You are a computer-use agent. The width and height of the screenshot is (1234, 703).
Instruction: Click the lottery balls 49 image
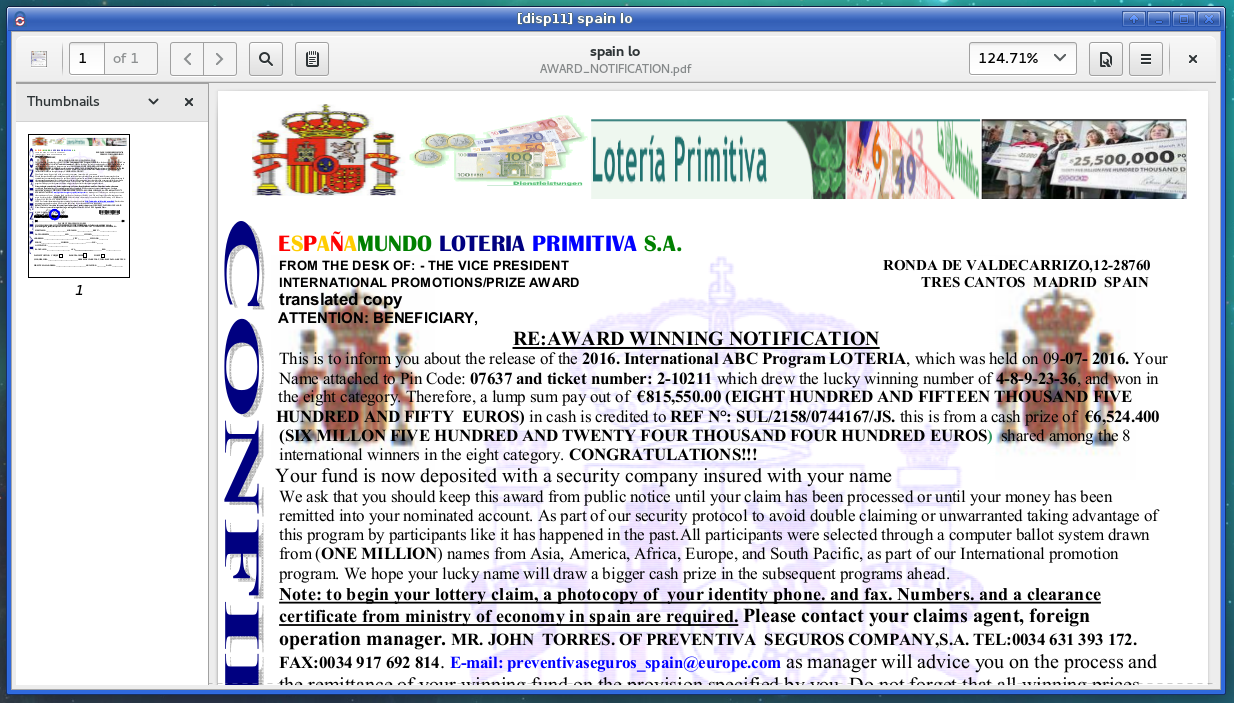click(913, 159)
